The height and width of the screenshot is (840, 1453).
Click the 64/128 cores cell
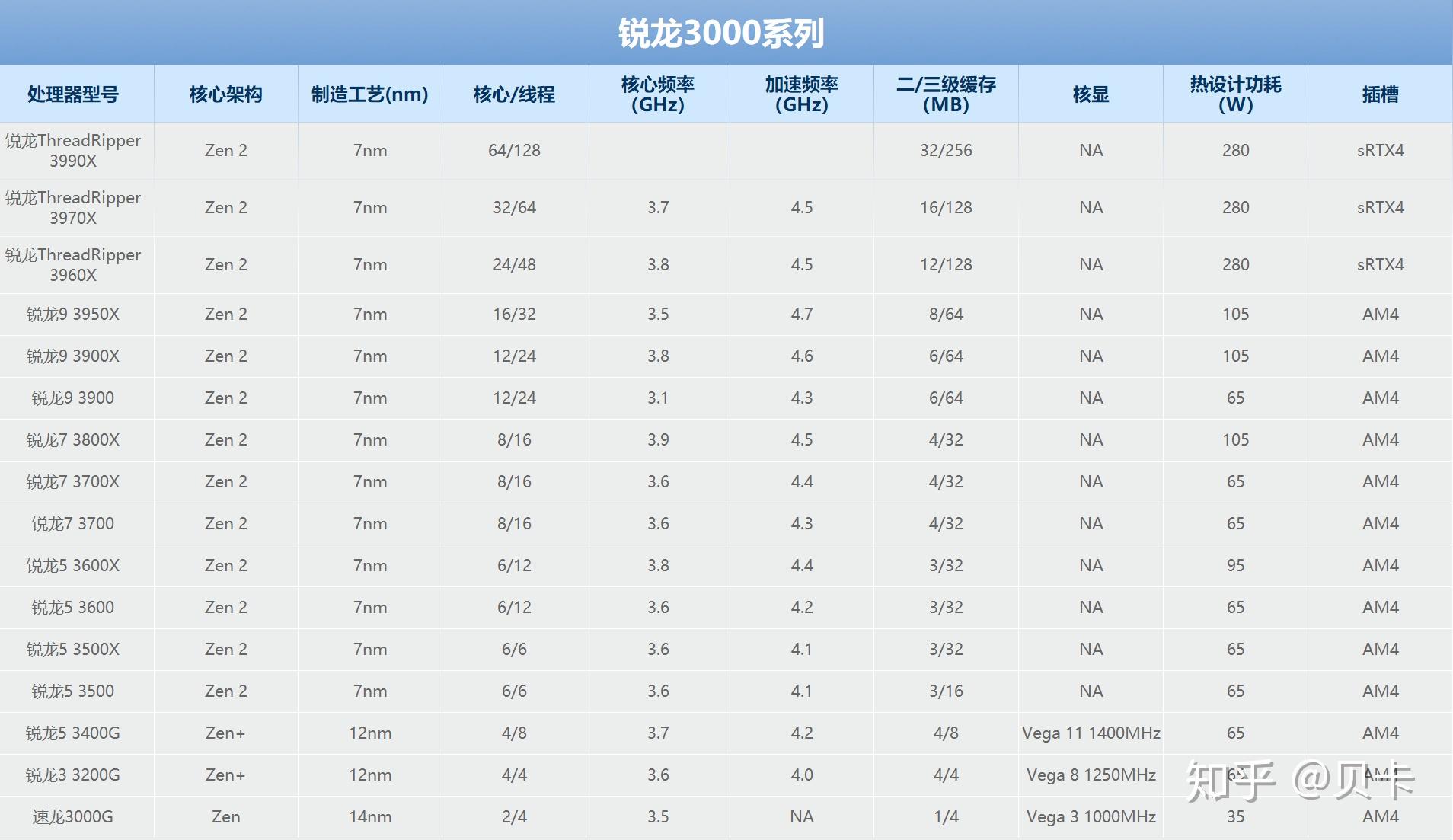click(514, 151)
